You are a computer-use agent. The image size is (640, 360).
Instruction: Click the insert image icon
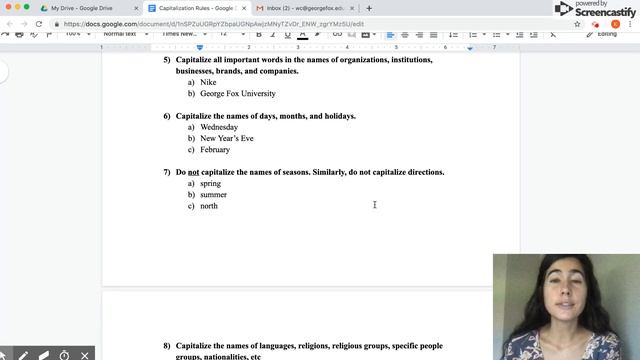click(366, 35)
